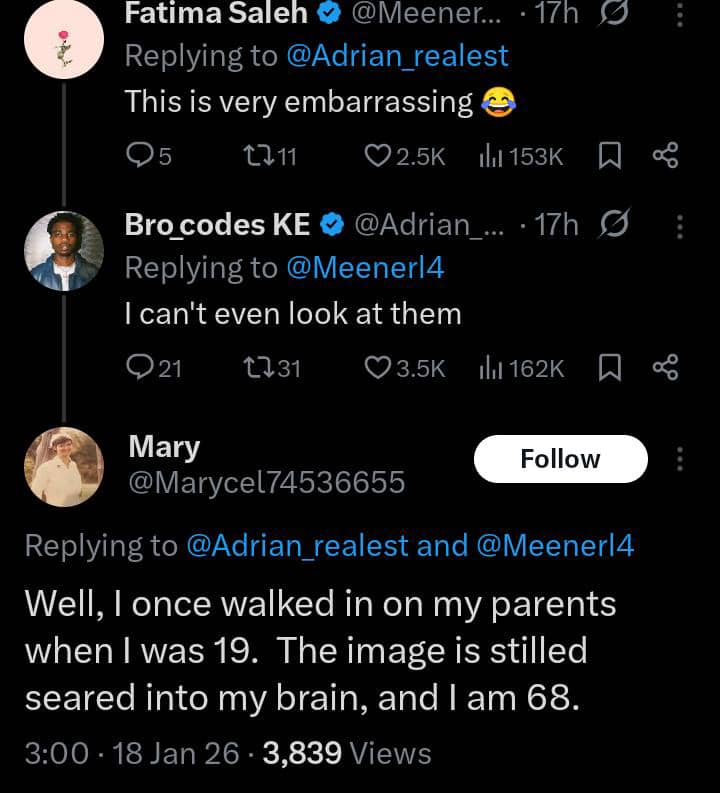Image resolution: width=720 pixels, height=793 pixels.
Task: Open Bro_codes KE's profile picture
Action: [x=64, y=251]
